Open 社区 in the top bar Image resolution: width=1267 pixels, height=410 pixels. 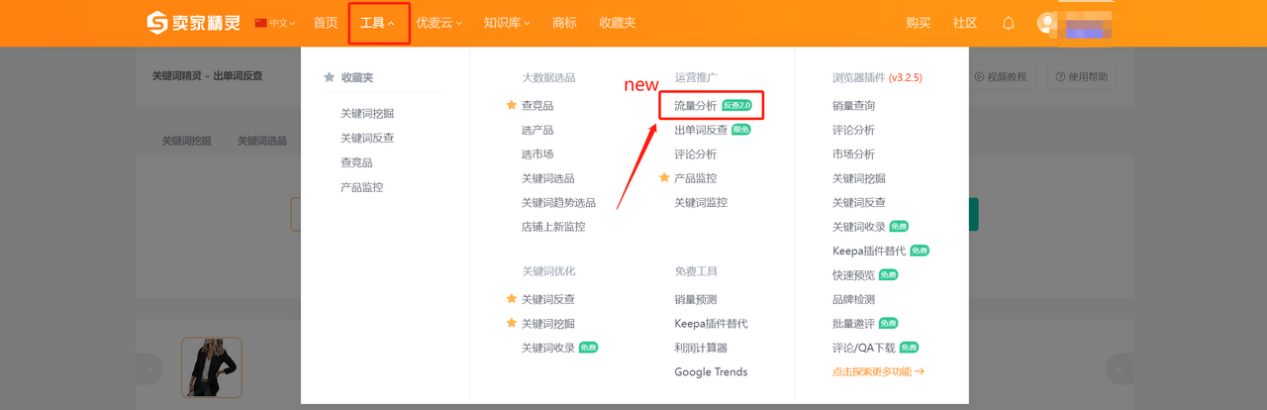coord(965,23)
